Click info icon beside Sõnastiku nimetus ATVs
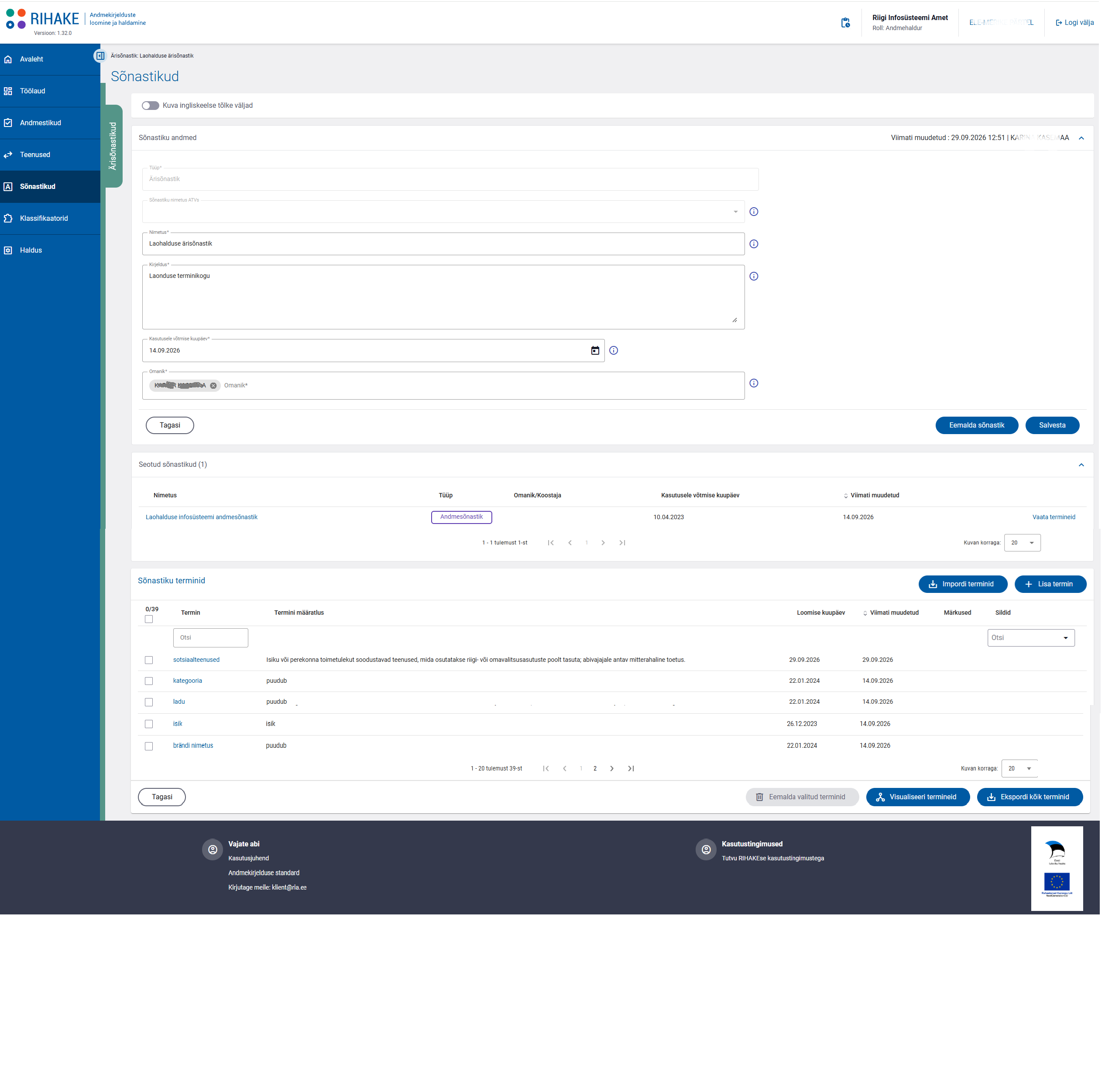The height and width of the screenshot is (1092, 1105). (754, 212)
